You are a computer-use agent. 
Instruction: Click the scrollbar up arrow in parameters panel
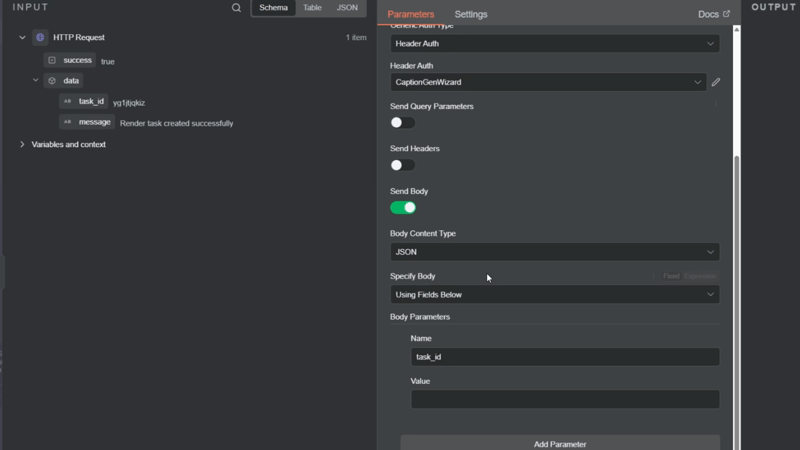(736, 30)
